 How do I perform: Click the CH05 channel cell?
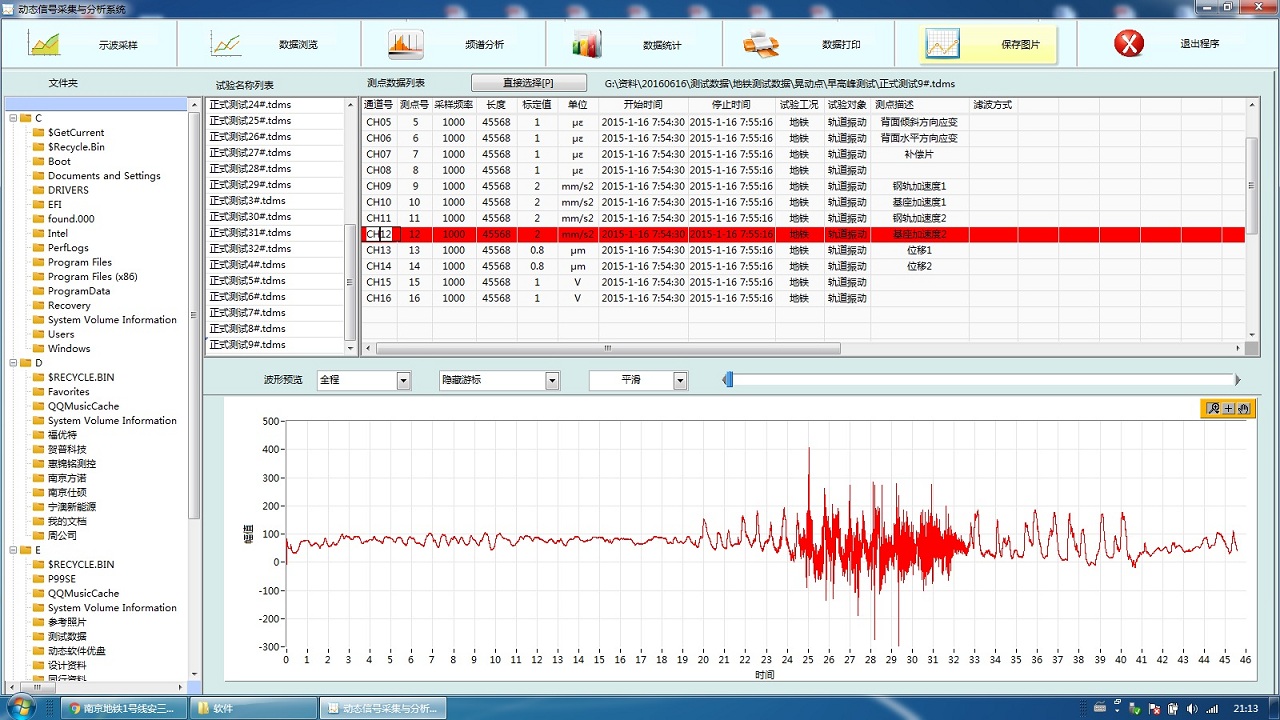[379, 123]
